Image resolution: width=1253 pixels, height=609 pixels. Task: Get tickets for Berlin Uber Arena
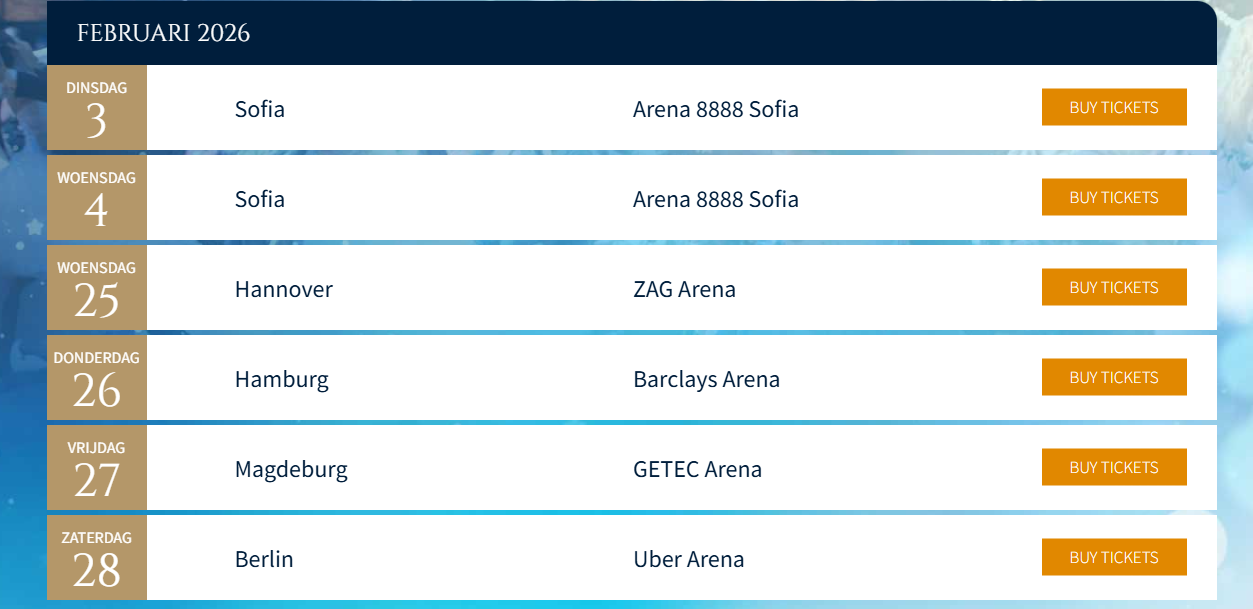1114,557
